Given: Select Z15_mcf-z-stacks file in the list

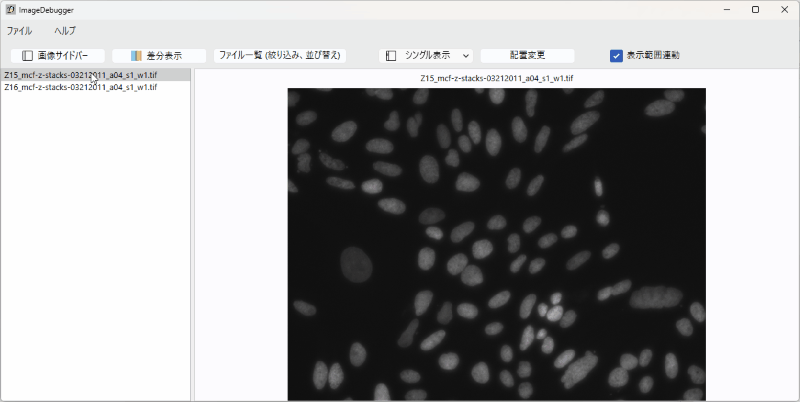Looking at the screenshot, I should 95,75.
